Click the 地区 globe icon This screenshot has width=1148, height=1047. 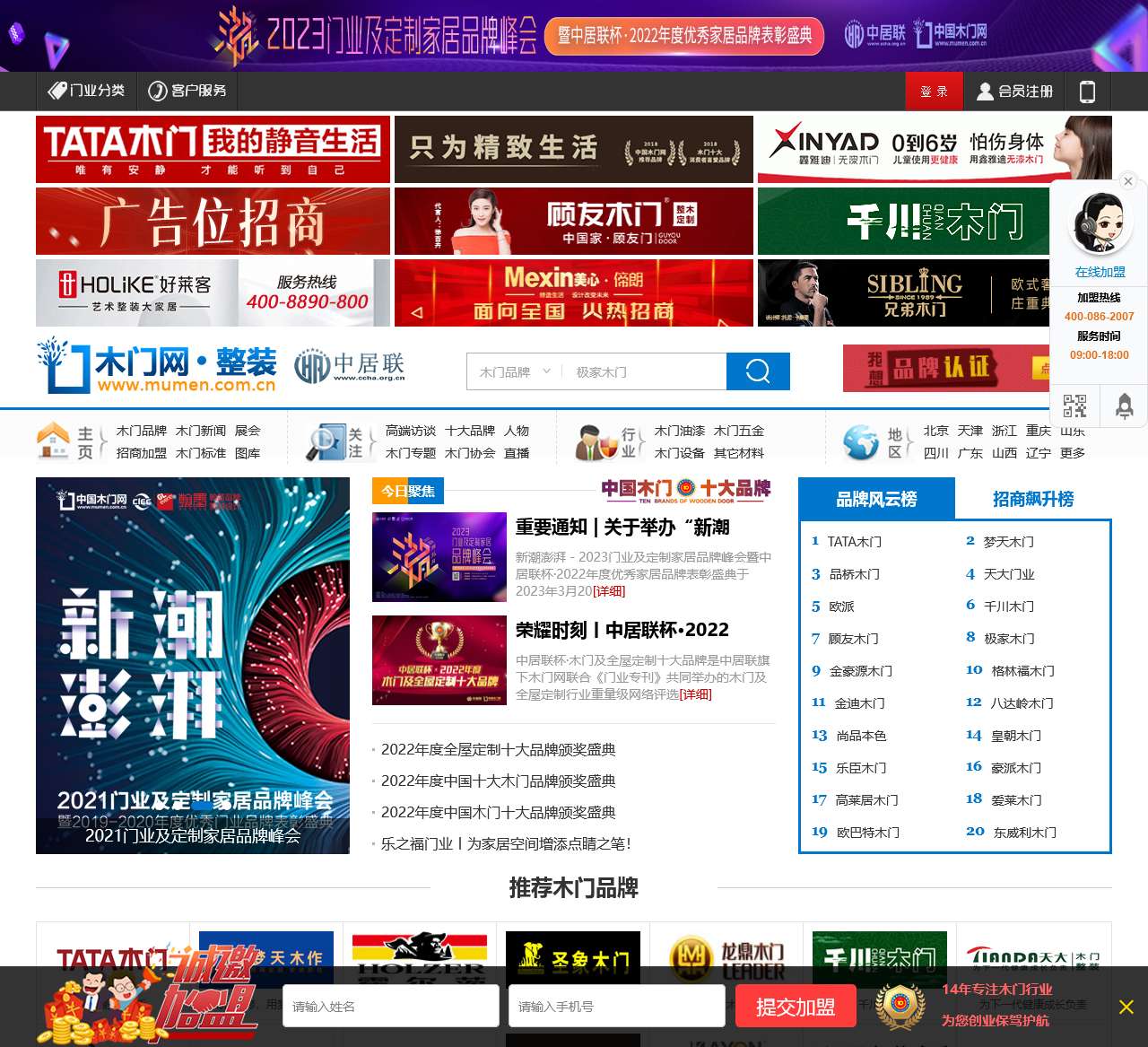point(861,441)
